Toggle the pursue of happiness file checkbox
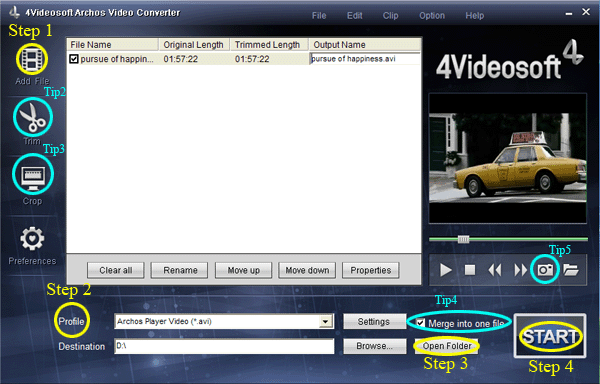 click(x=74, y=59)
